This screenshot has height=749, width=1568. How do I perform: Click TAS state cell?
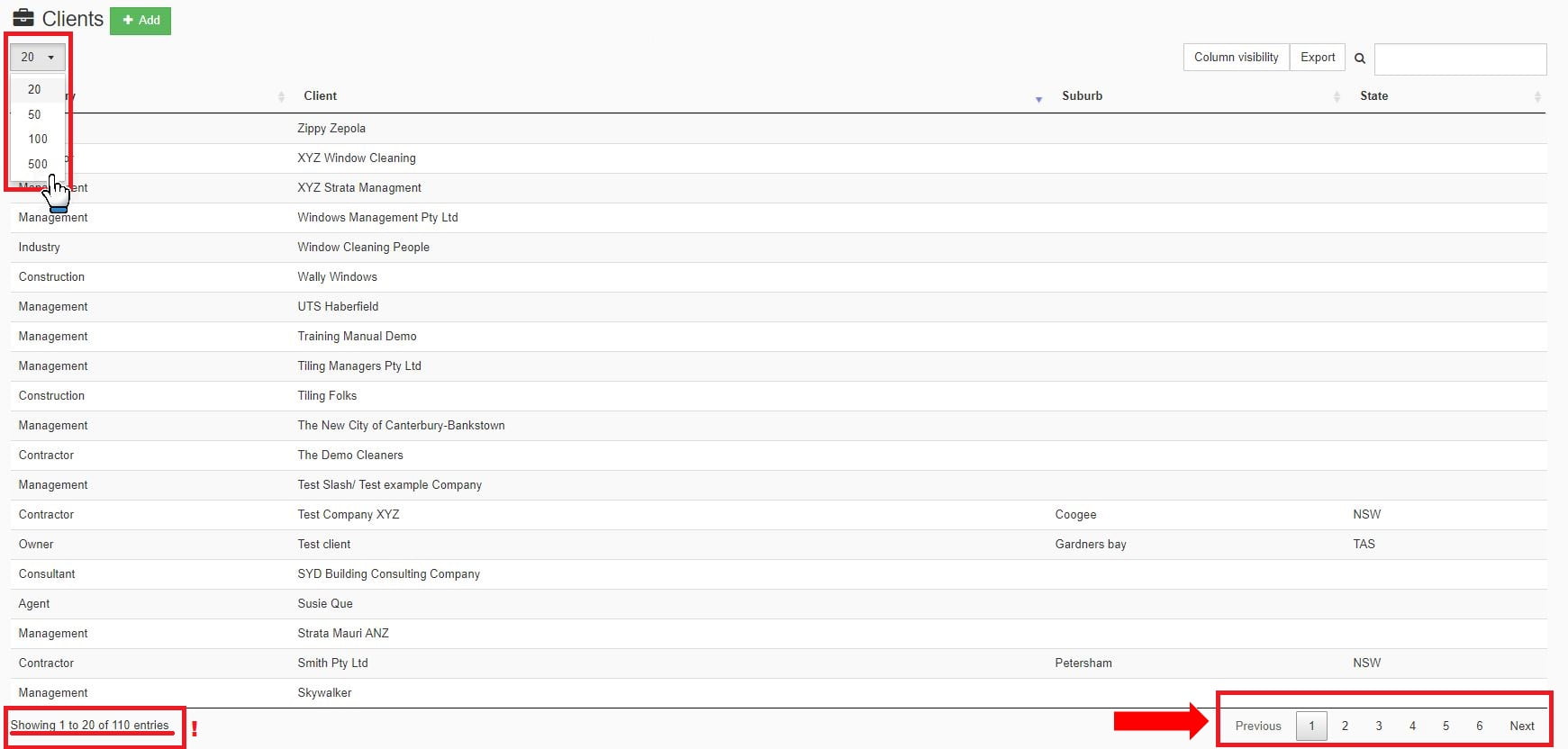coord(1364,544)
